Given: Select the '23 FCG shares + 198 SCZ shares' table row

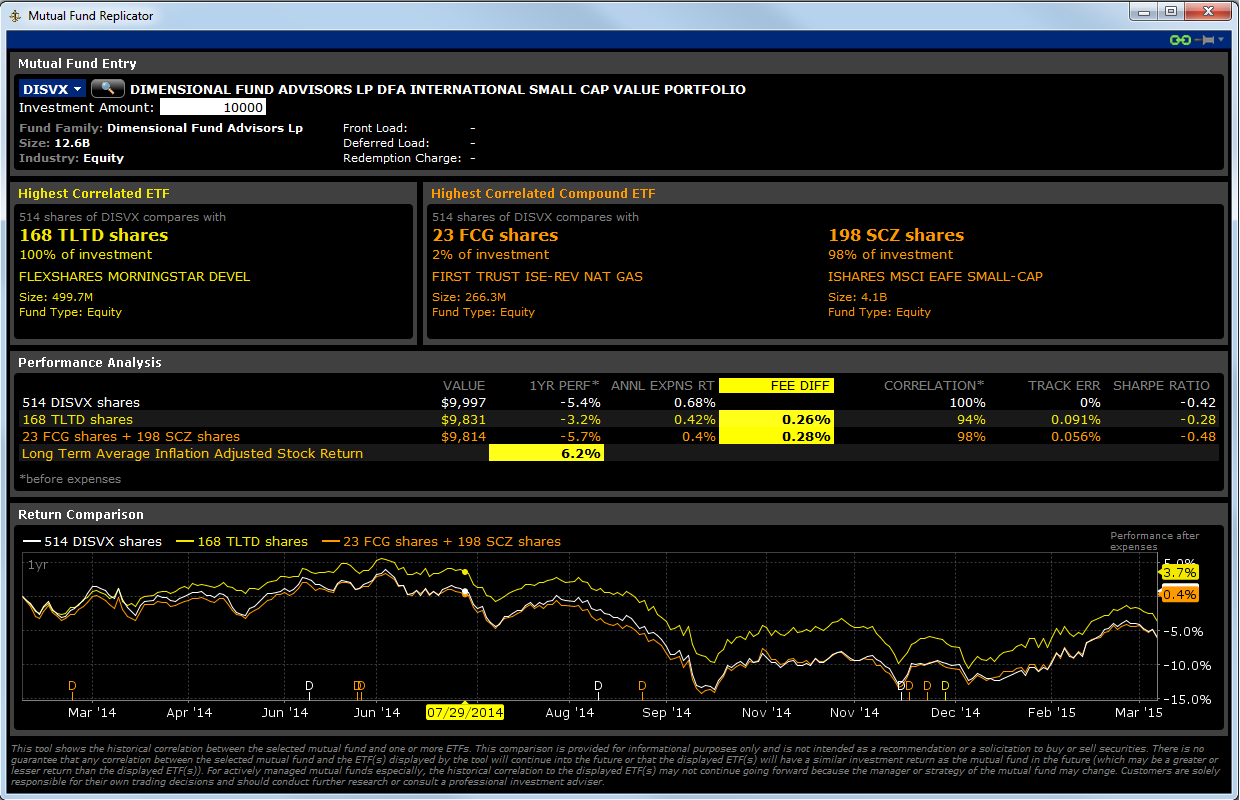Looking at the screenshot, I should click(618, 437).
